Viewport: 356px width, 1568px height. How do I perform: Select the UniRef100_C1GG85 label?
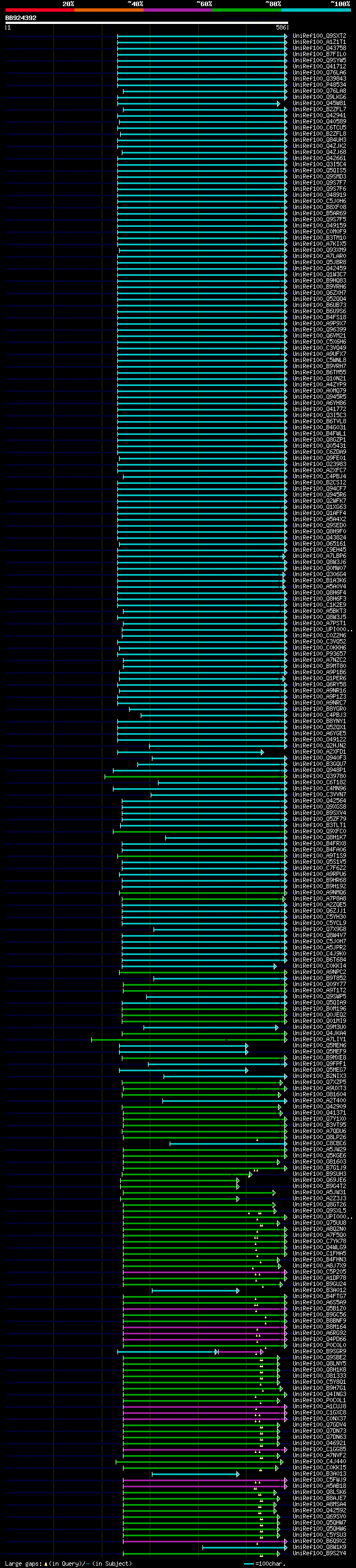click(319, 1450)
